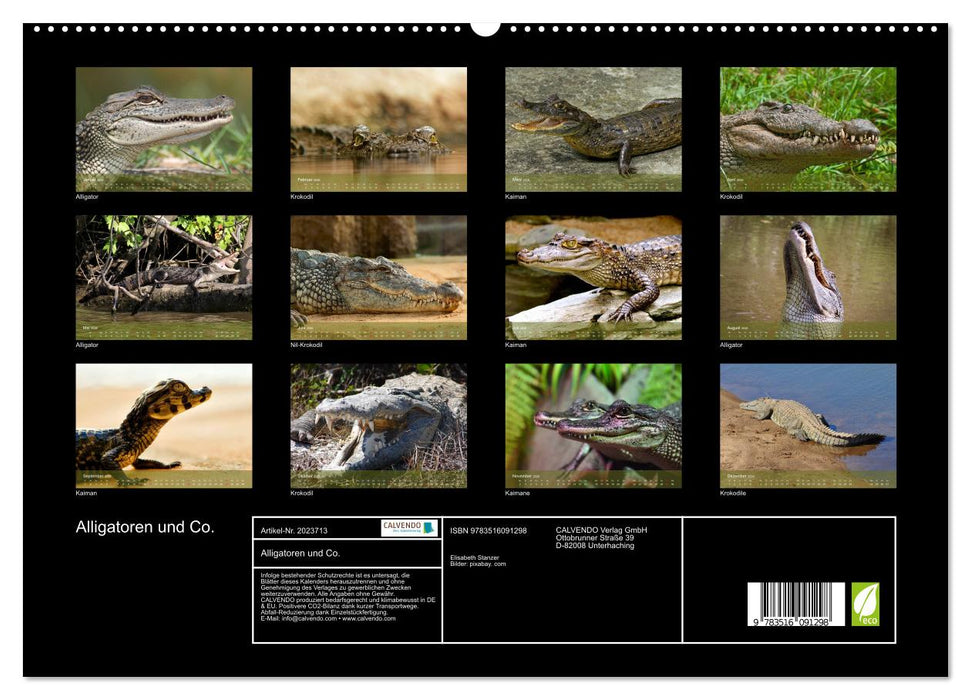Select the alligator rising vertically from water
Screen dimensions: 971x700
point(808,277)
